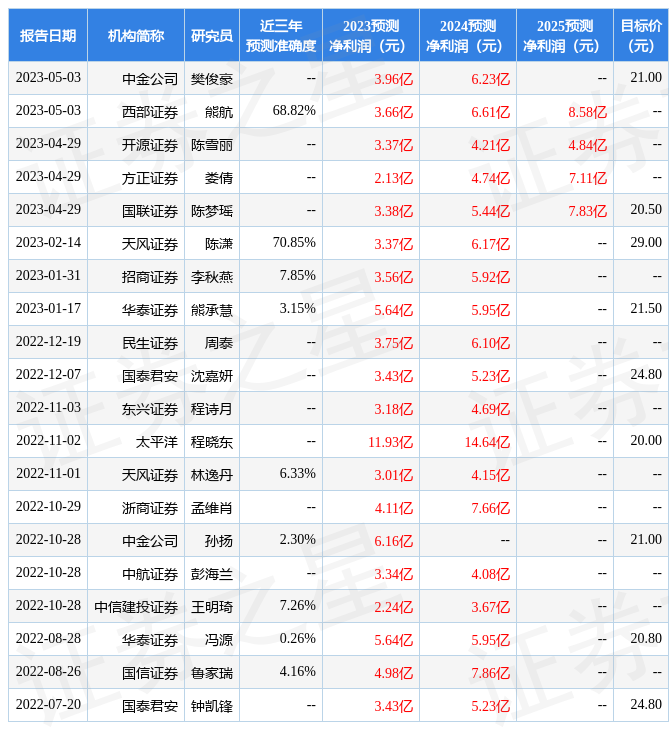
Task: Click researcher 林逸丹
Action: 212,475
